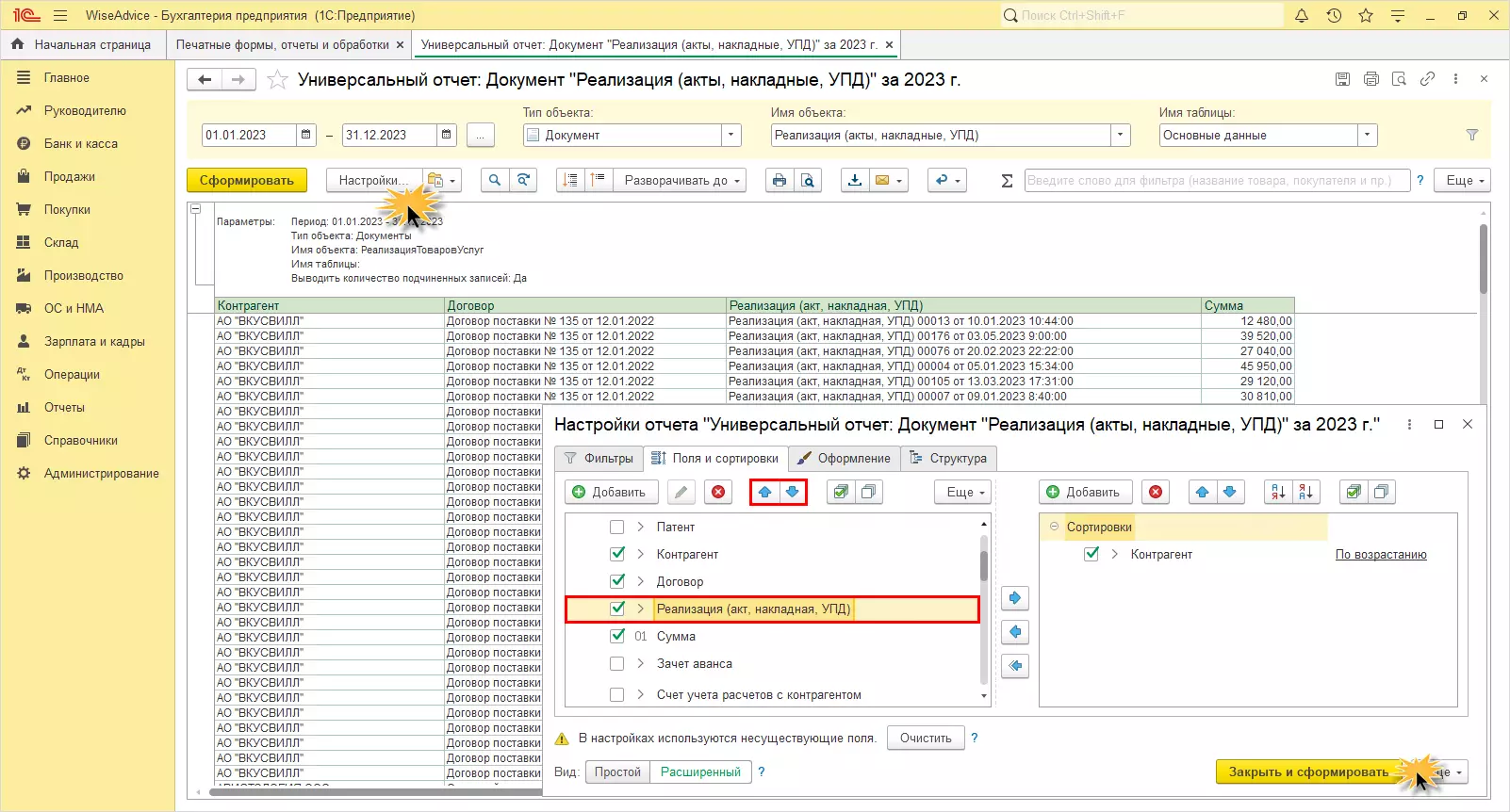Click the print icon in report toolbar

pyautogui.click(x=779, y=180)
